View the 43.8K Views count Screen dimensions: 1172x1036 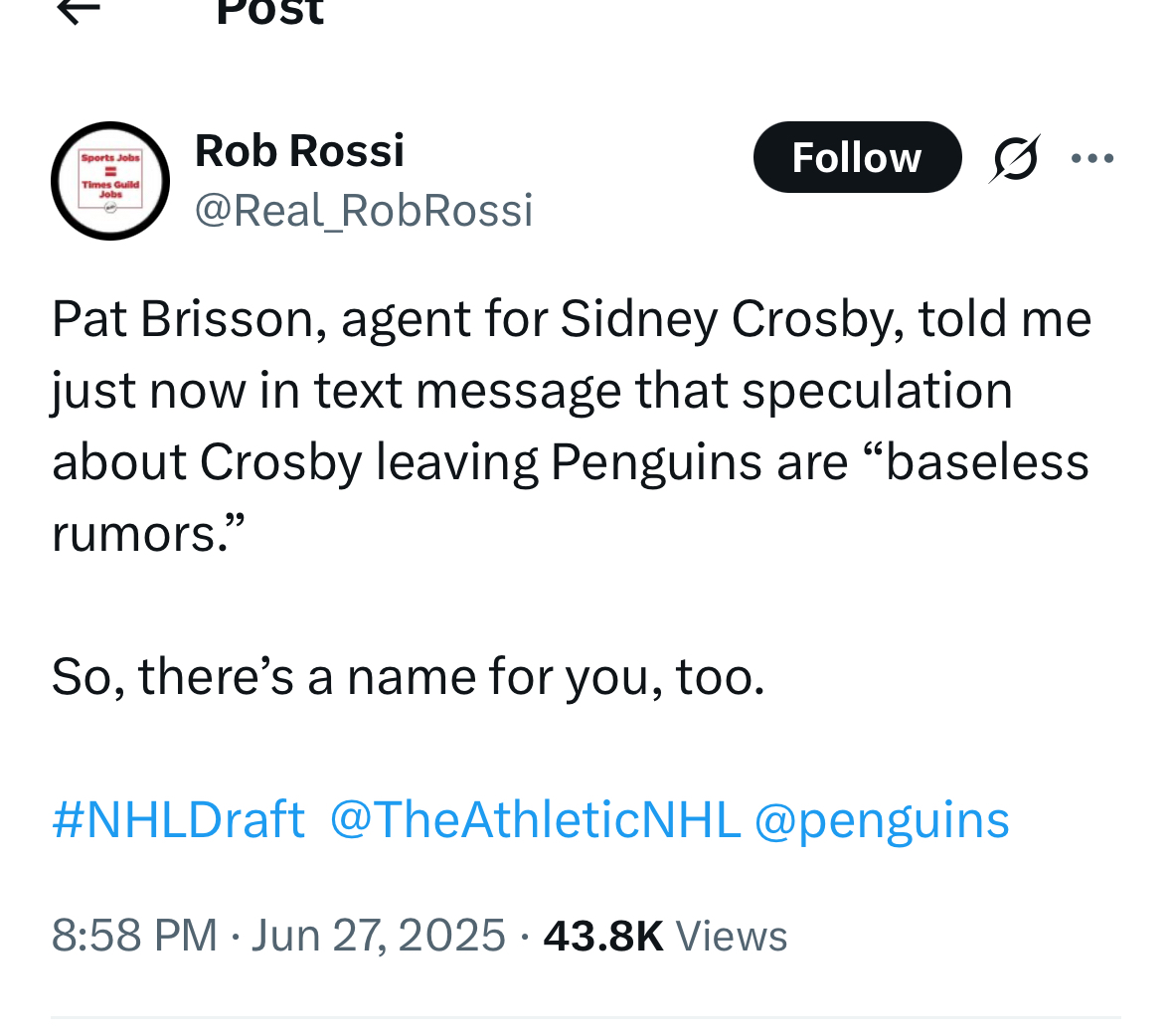tap(665, 936)
